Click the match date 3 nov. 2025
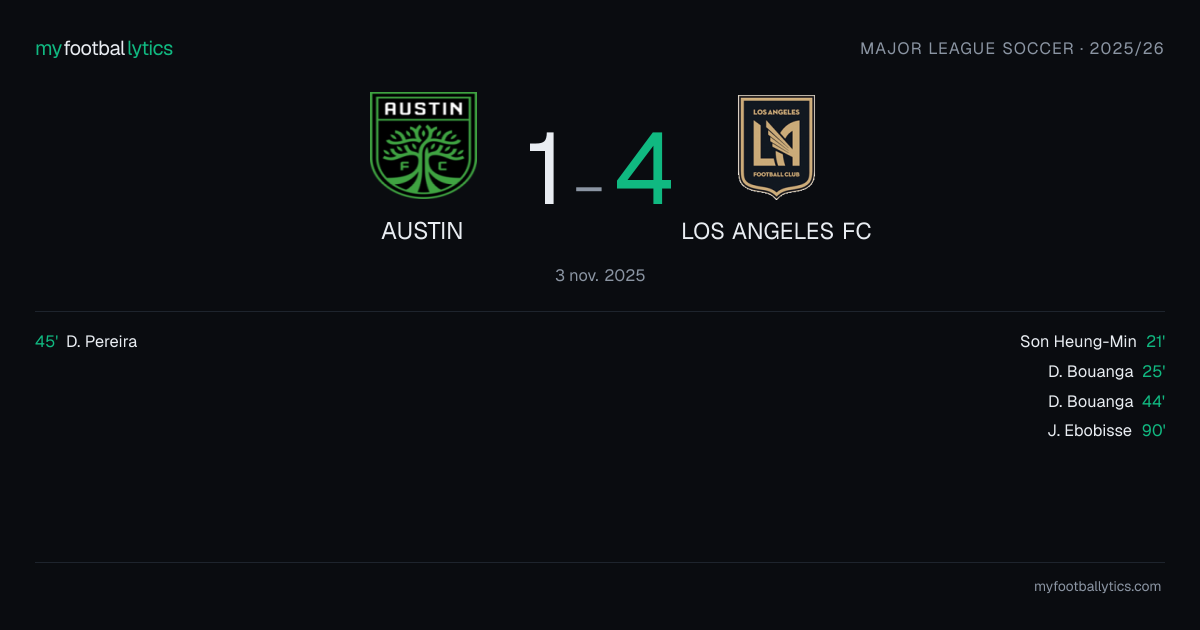The height and width of the screenshot is (630, 1200). (600, 275)
